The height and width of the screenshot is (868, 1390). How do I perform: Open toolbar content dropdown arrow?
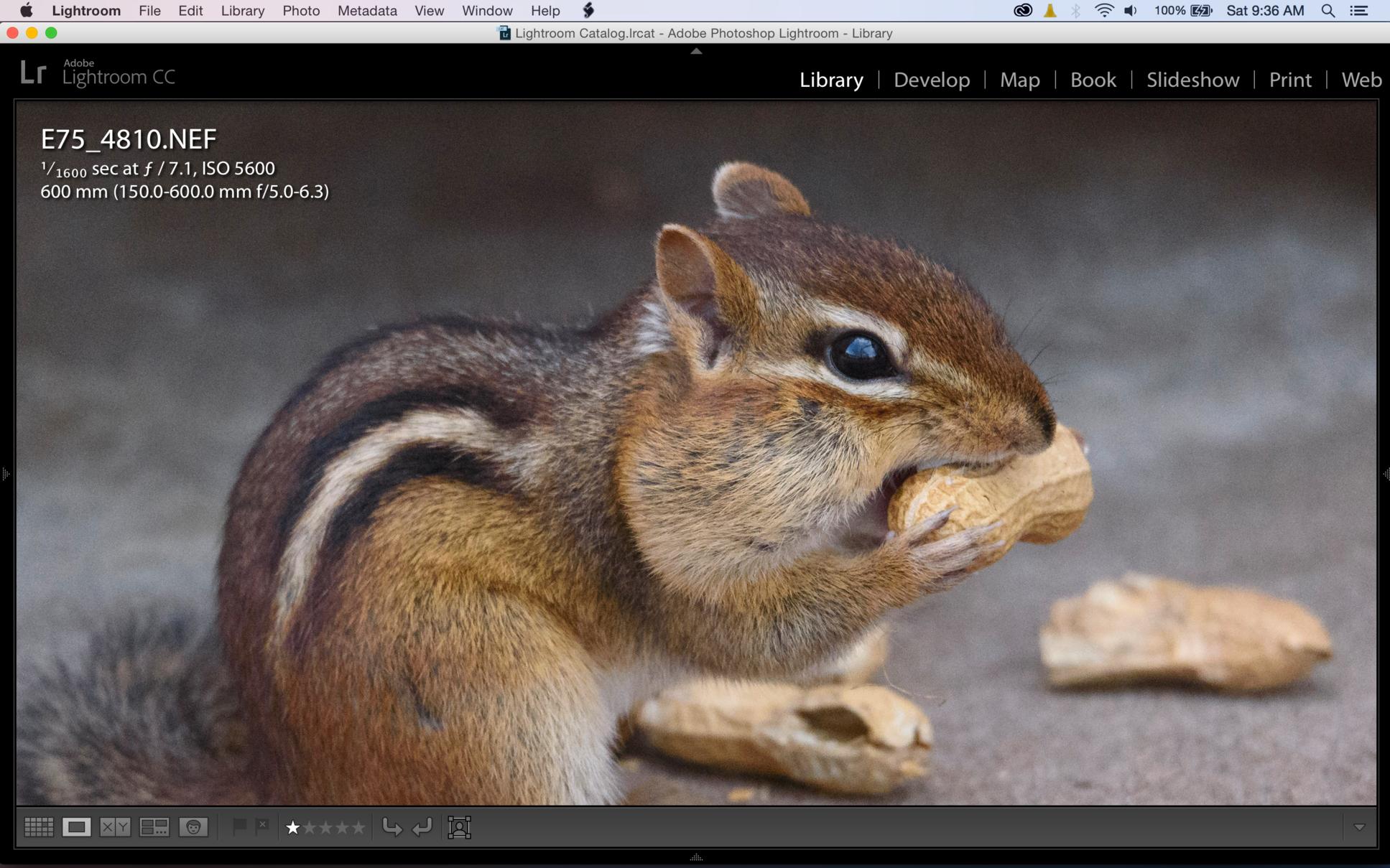coord(1359,827)
